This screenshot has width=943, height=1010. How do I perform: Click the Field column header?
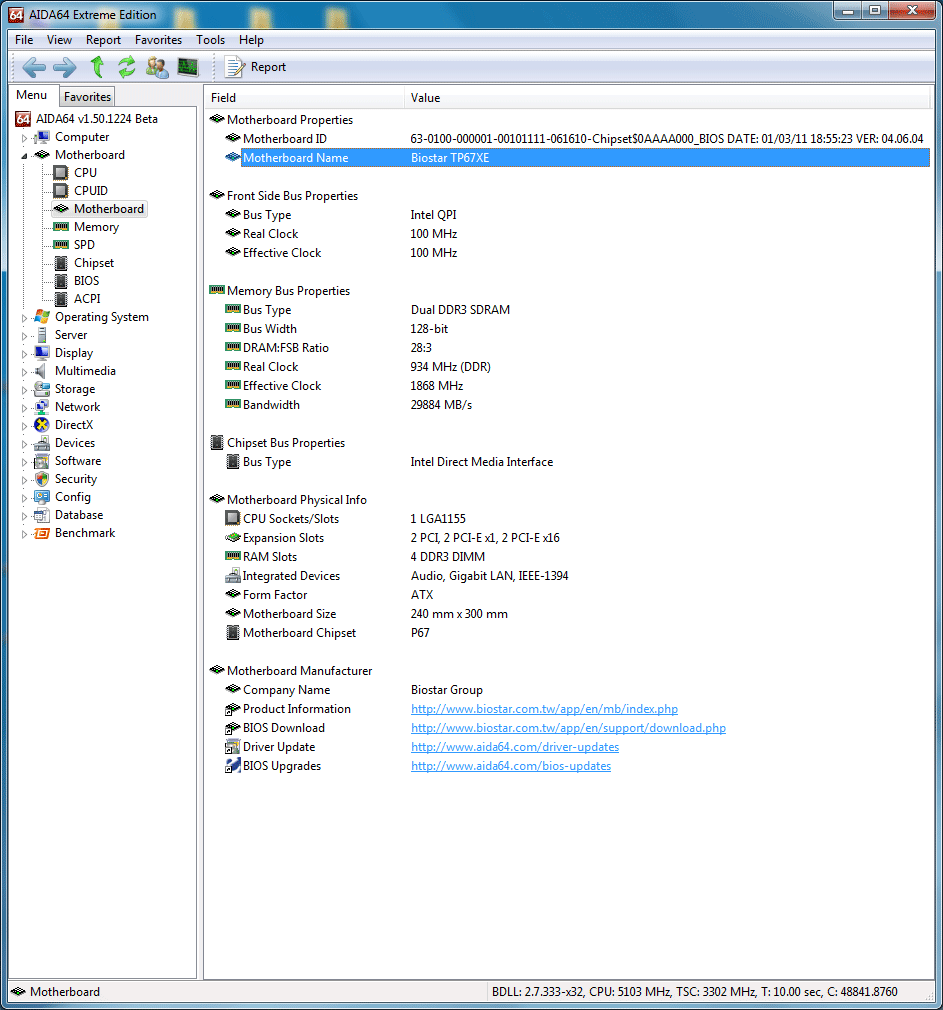coord(304,98)
